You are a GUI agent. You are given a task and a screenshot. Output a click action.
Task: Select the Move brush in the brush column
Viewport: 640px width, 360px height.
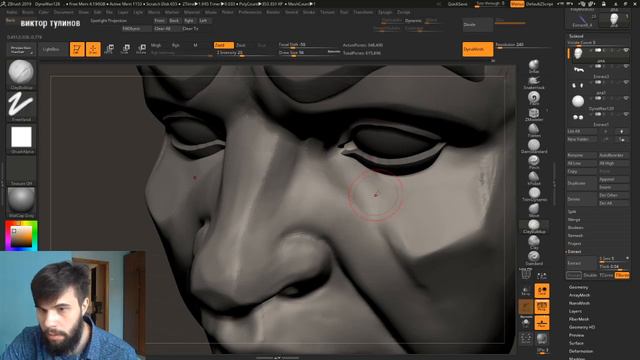(x=533, y=210)
